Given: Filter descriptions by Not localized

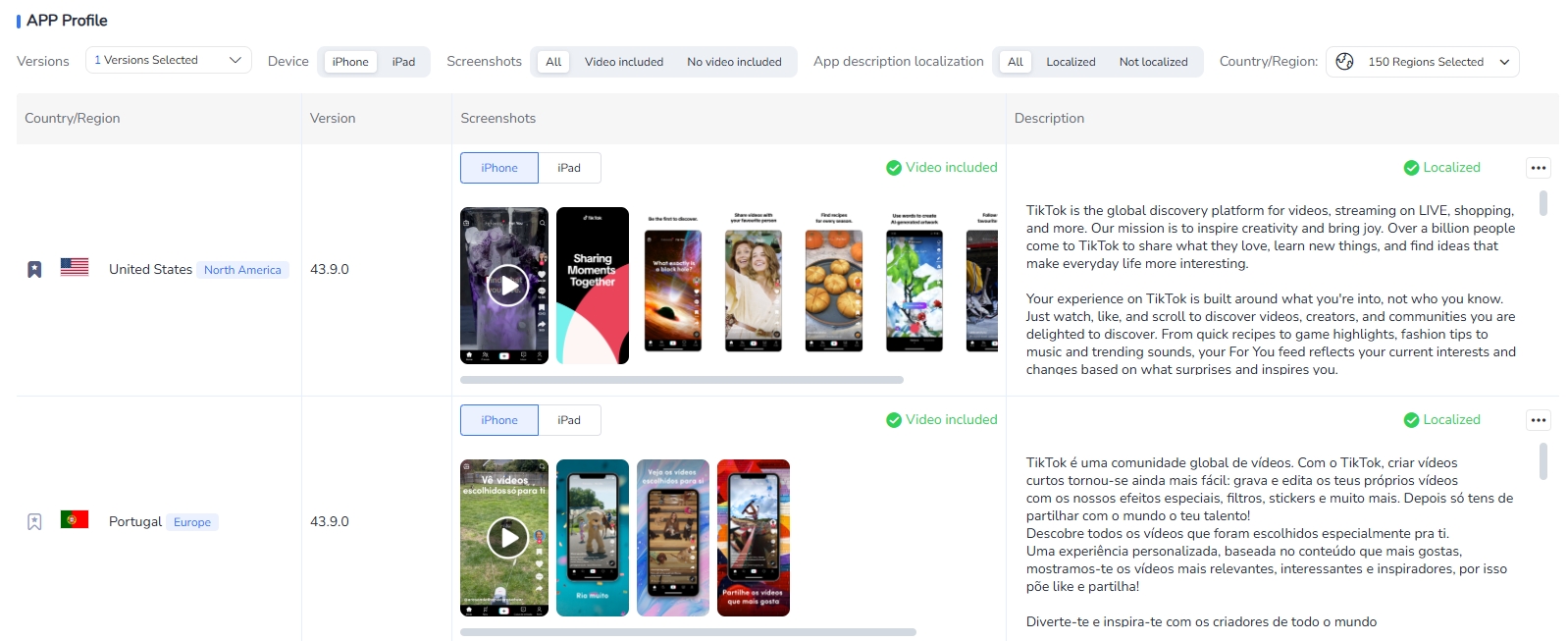Looking at the screenshot, I should click(x=1153, y=62).
